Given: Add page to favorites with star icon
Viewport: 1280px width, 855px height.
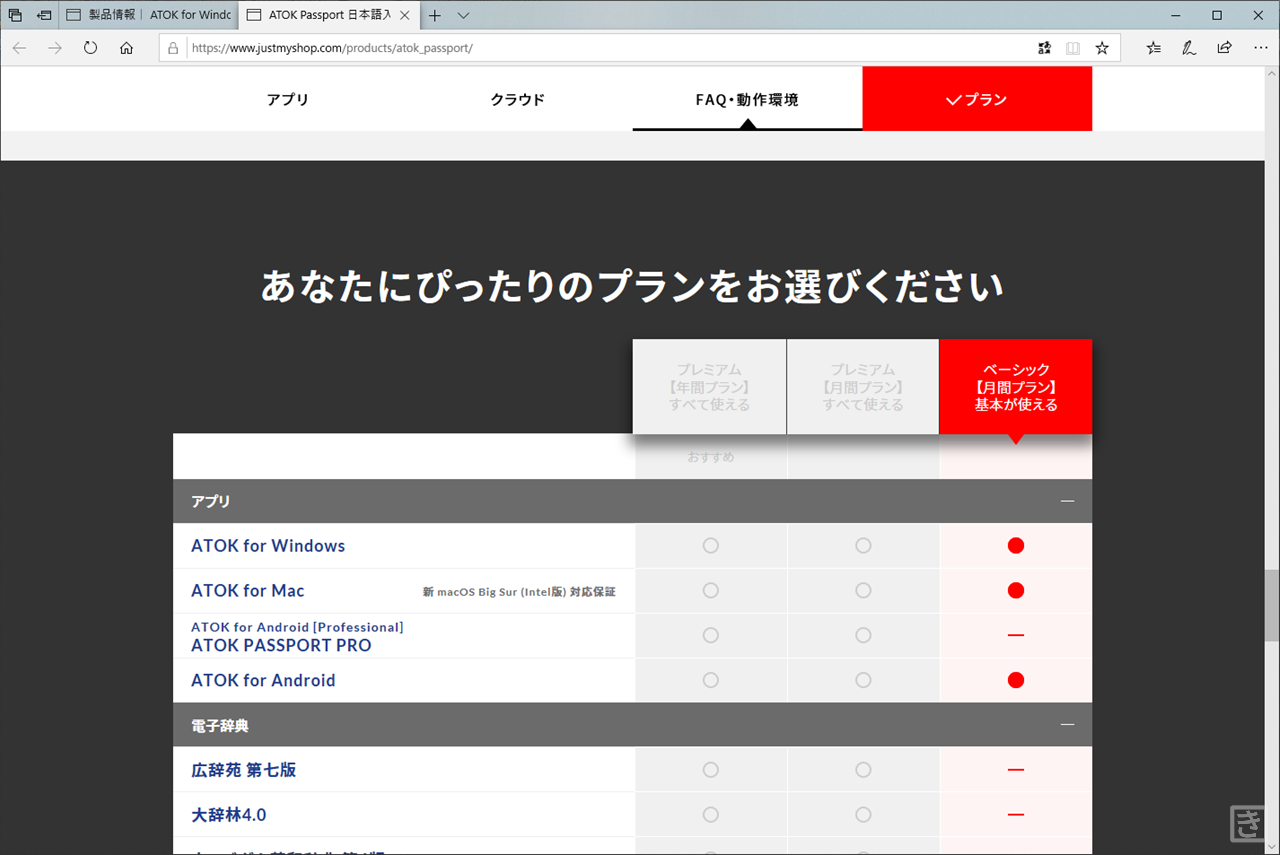Looking at the screenshot, I should pos(1102,48).
